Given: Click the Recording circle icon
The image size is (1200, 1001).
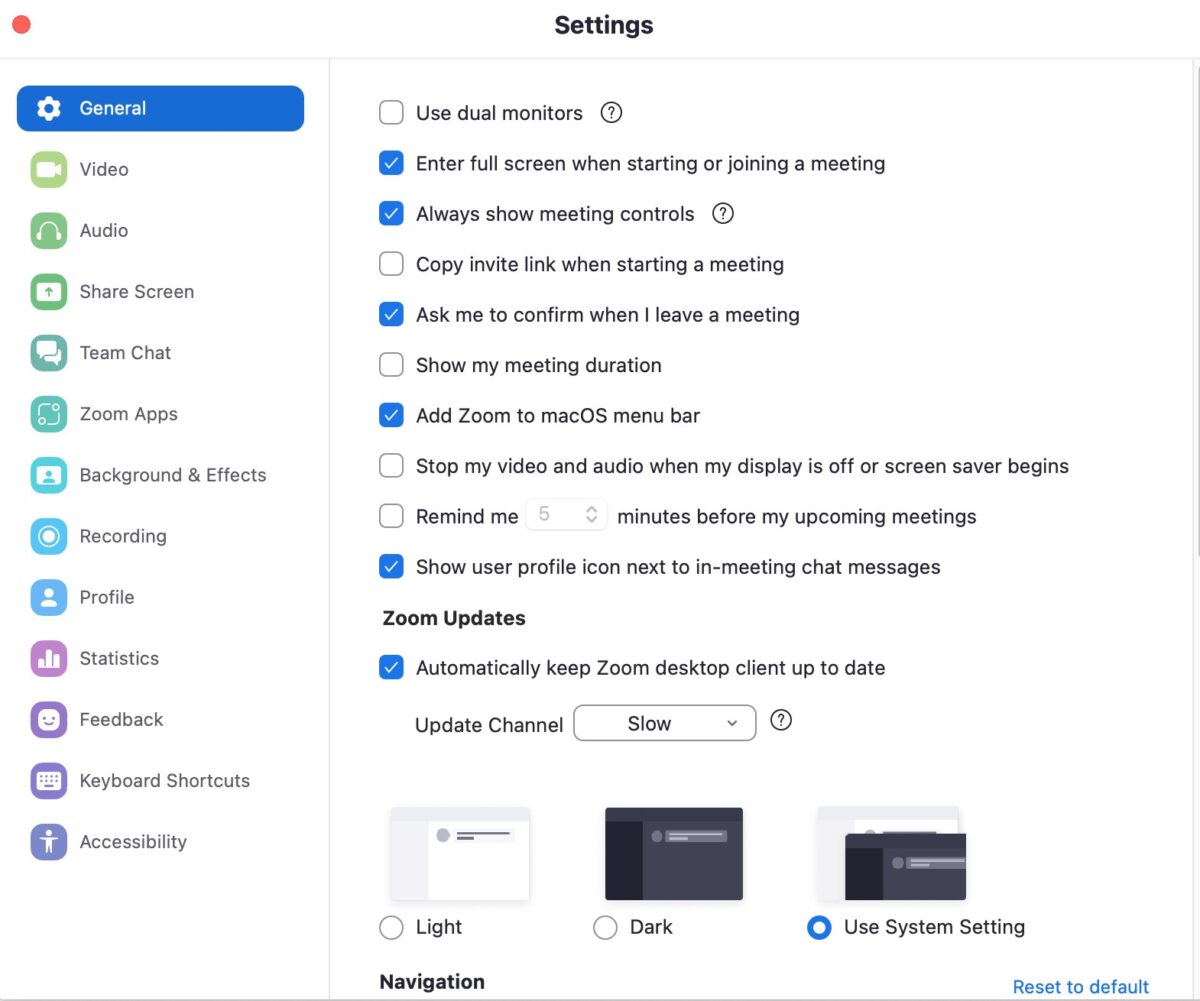Looking at the screenshot, I should click(49, 536).
